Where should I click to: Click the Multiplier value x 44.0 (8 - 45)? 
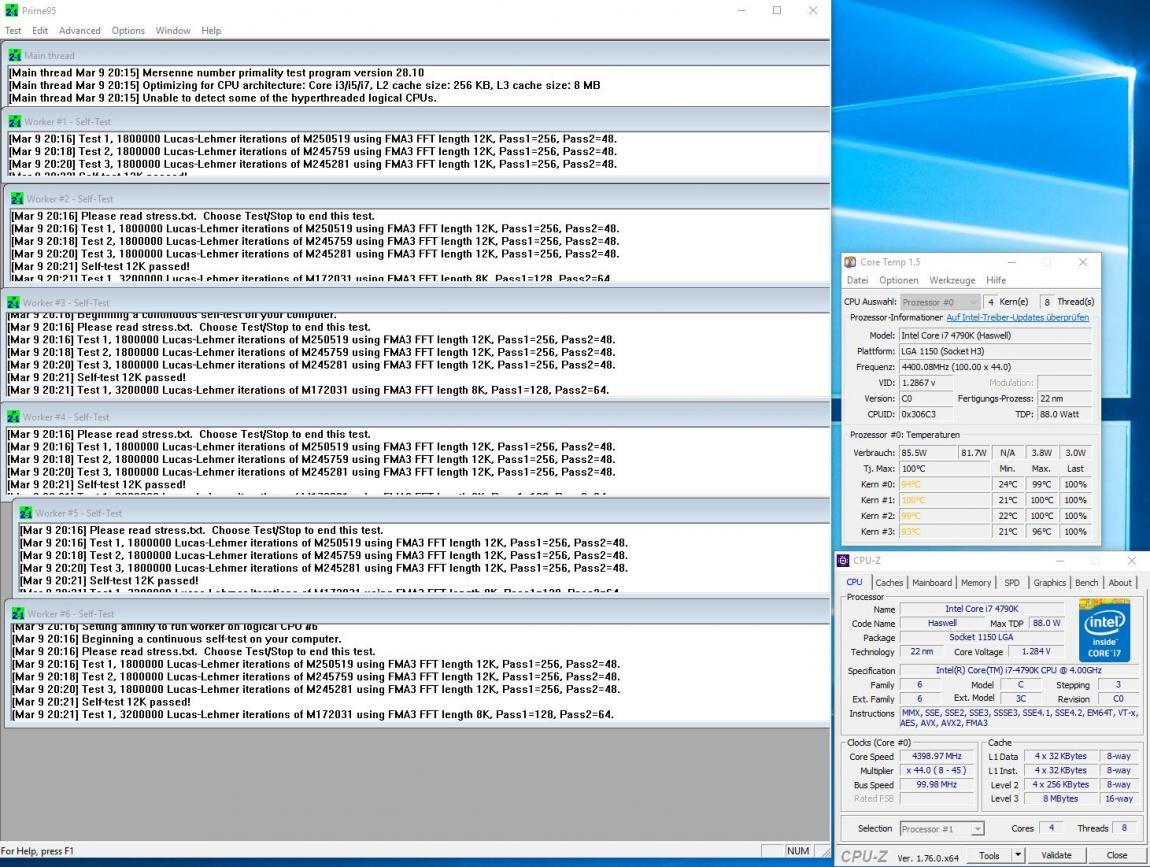937,770
